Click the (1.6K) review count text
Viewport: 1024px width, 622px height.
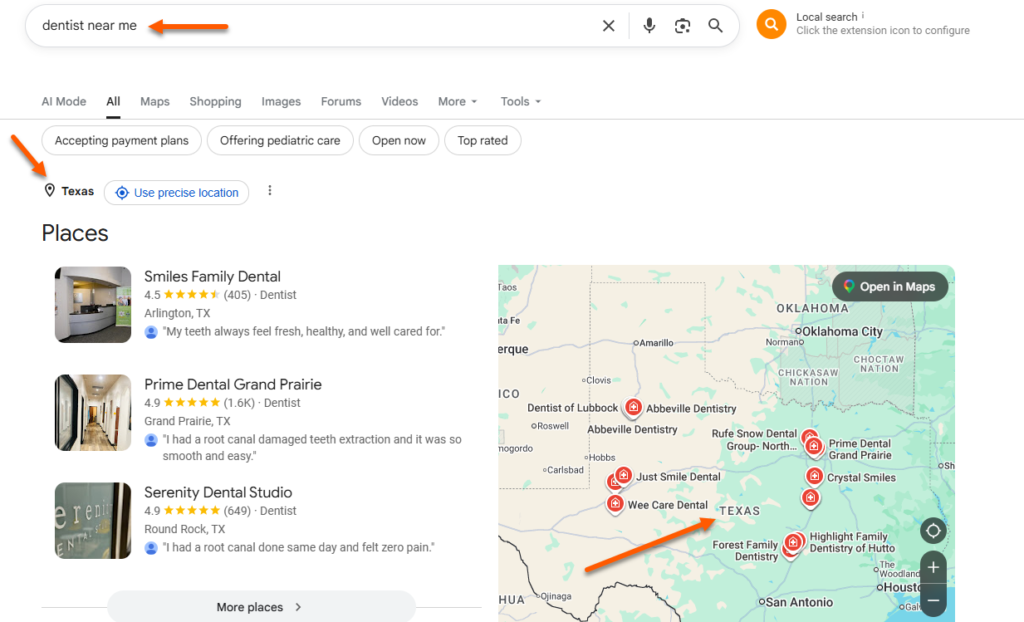pyautogui.click(x=239, y=402)
